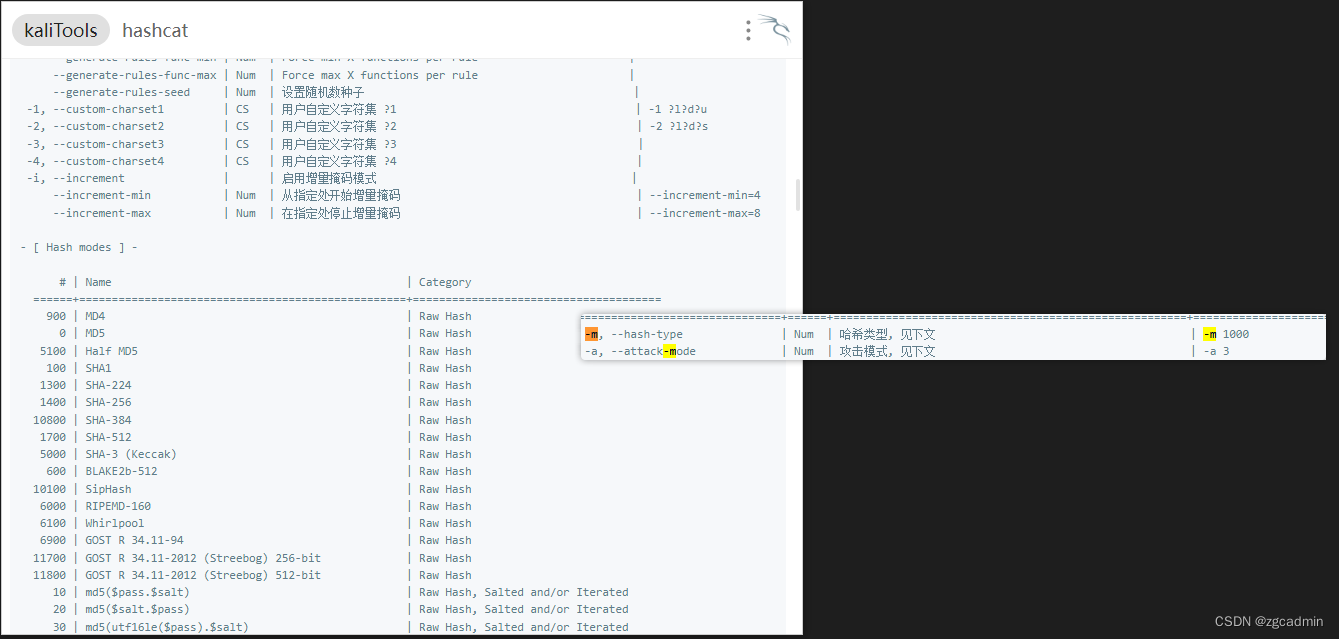Screen dimensions: 1339x639
Task: Click the page's vertical scrollbar thumb
Action: click(x=797, y=194)
